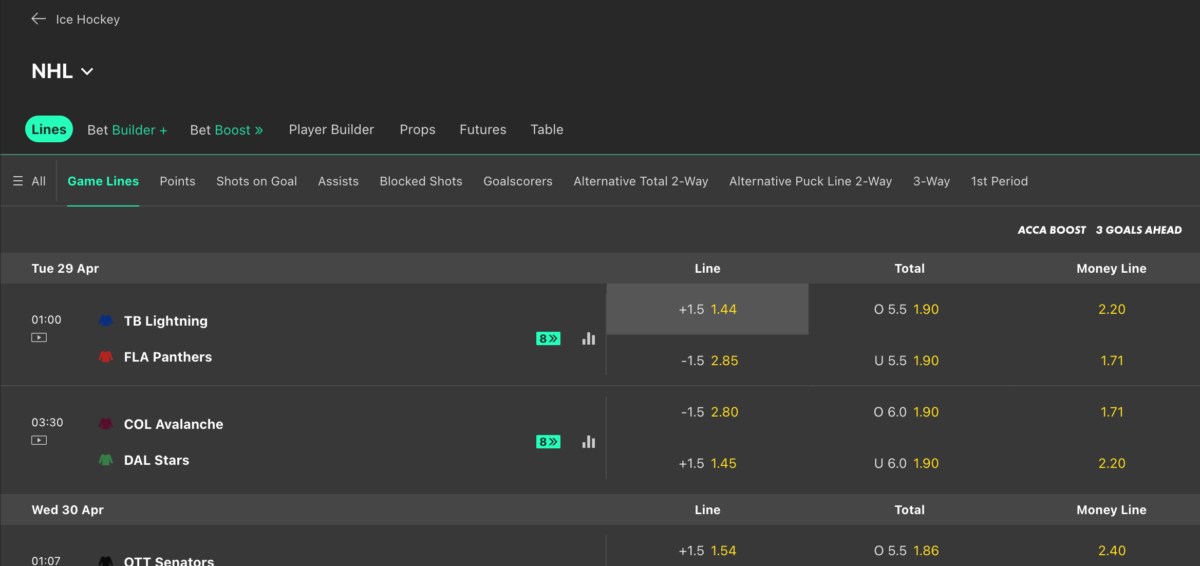Screen dimensions: 1200x566
Task: Select DAL Stars money line 2.20
Action: pos(1111,463)
